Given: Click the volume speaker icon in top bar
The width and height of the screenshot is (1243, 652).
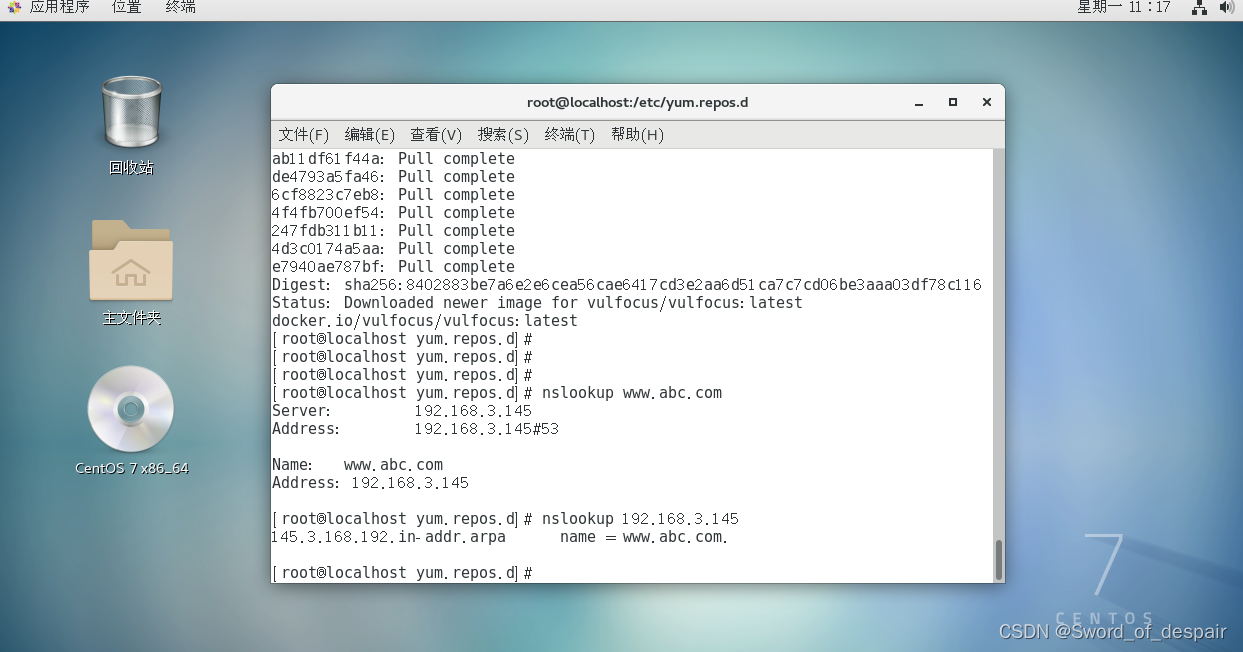Looking at the screenshot, I should (x=1227, y=8).
